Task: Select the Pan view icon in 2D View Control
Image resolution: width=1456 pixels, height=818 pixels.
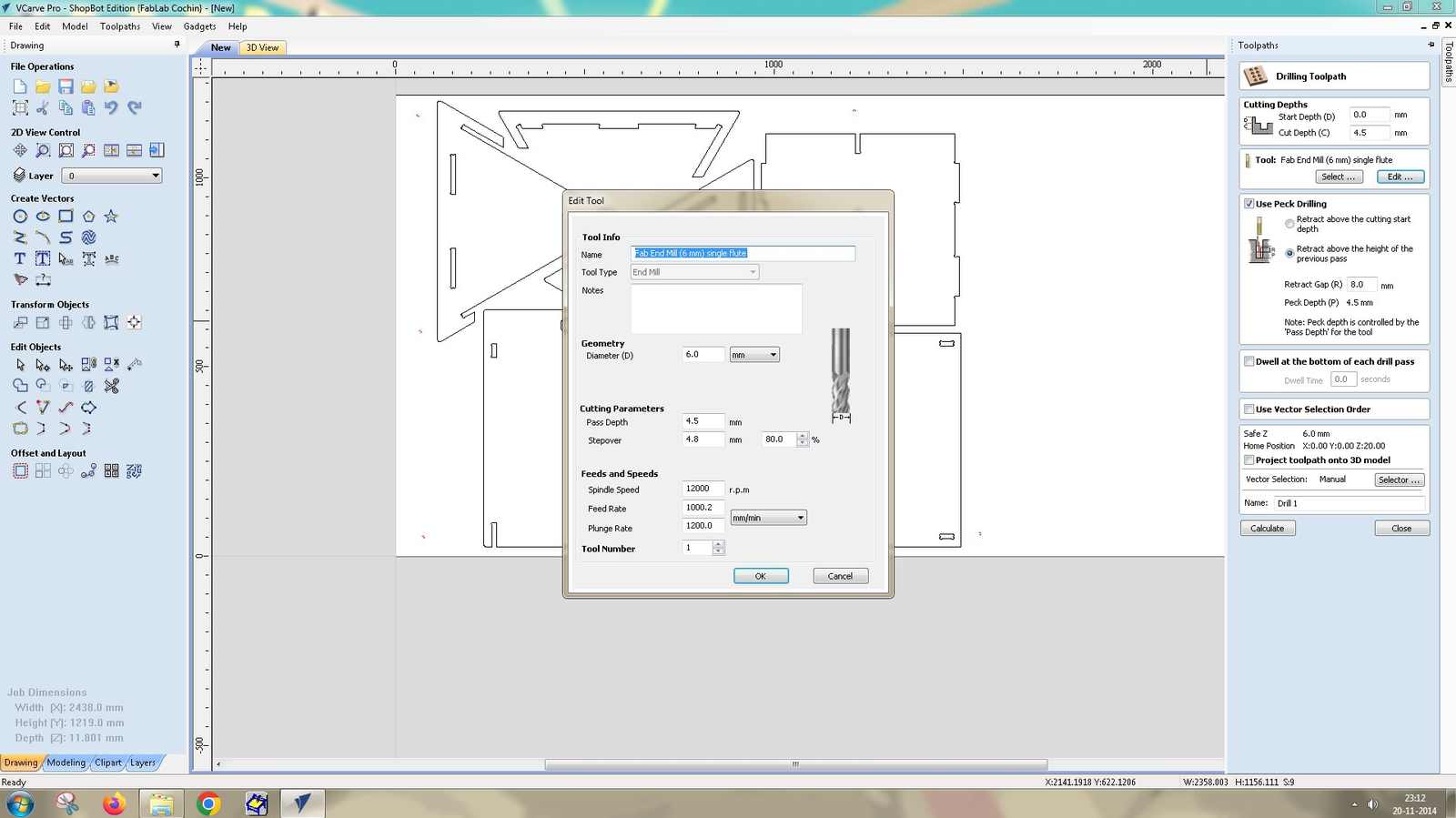Action: 20,150
